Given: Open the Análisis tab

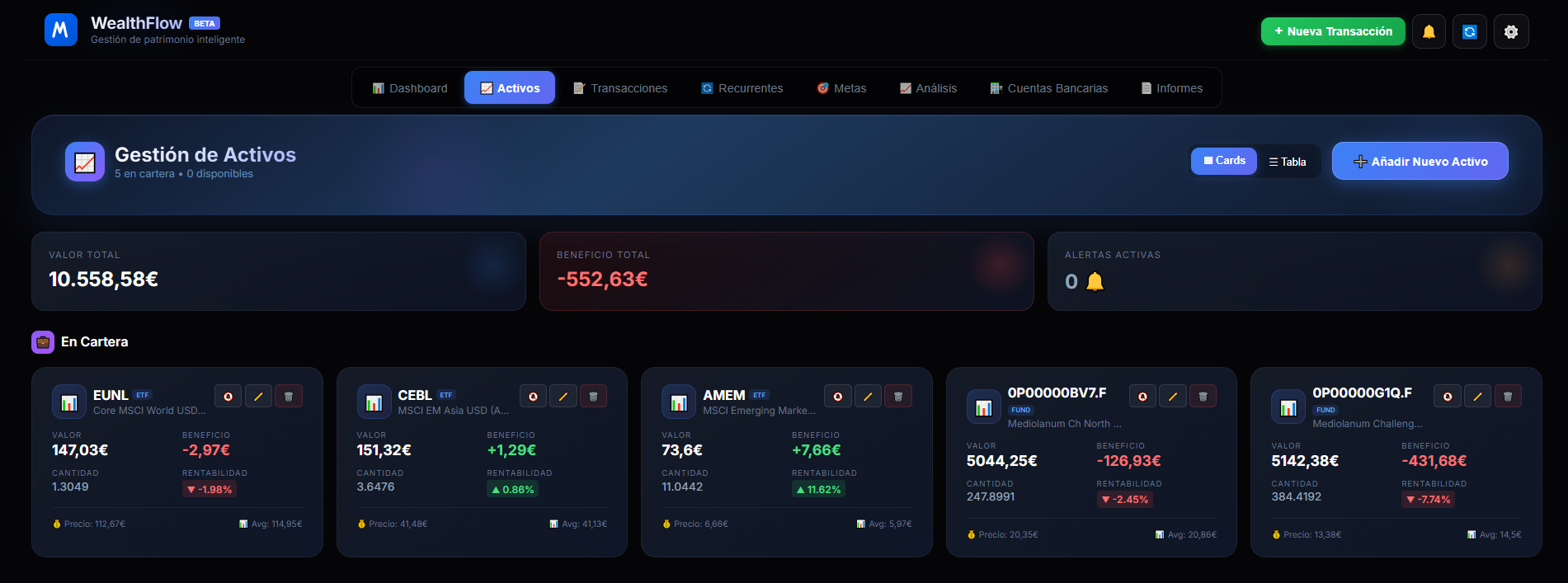Looking at the screenshot, I should [x=928, y=88].
